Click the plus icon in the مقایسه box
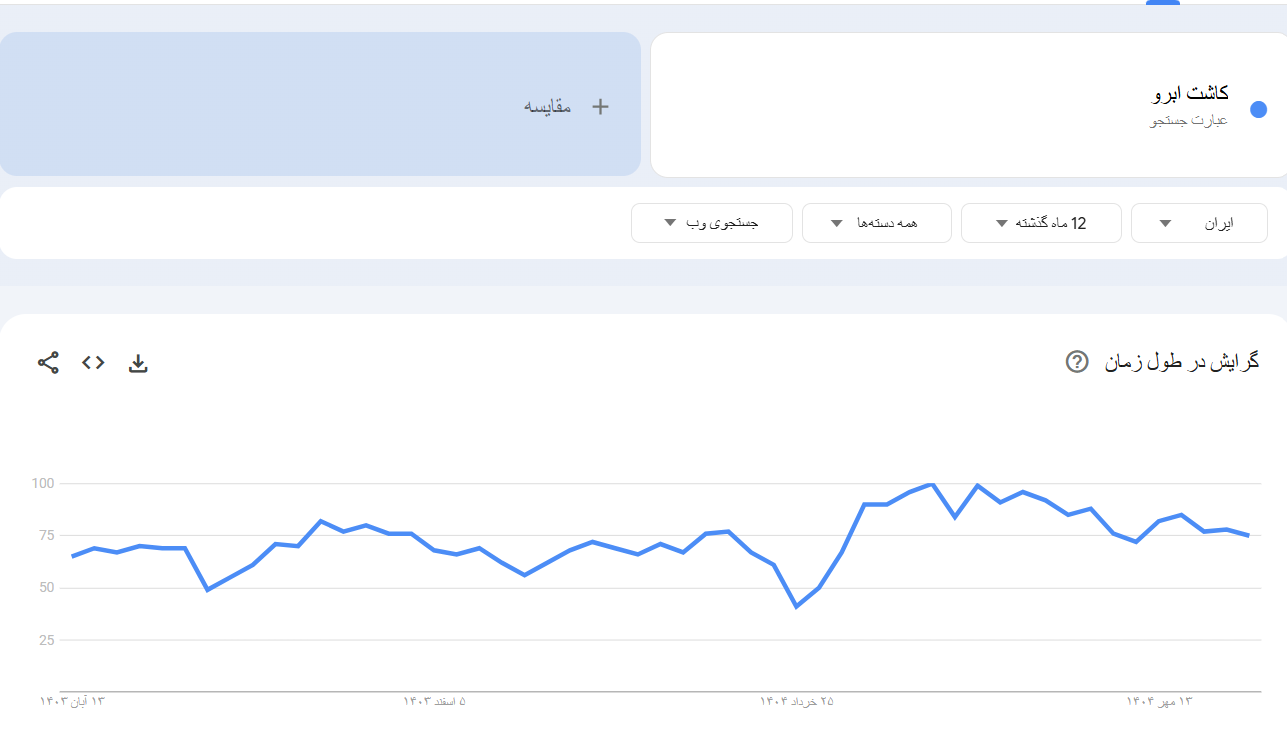The width and height of the screenshot is (1287, 736). pyautogui.click(x=600, y=106)
